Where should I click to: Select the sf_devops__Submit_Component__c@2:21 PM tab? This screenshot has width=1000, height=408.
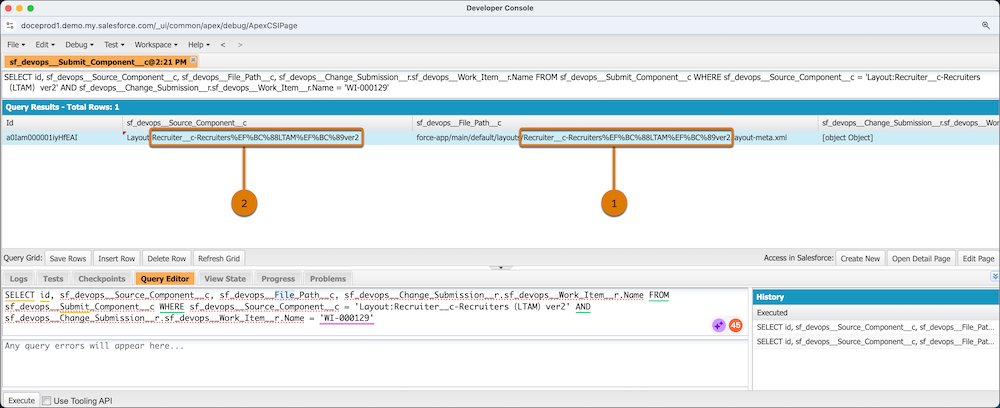coord(98,62)
